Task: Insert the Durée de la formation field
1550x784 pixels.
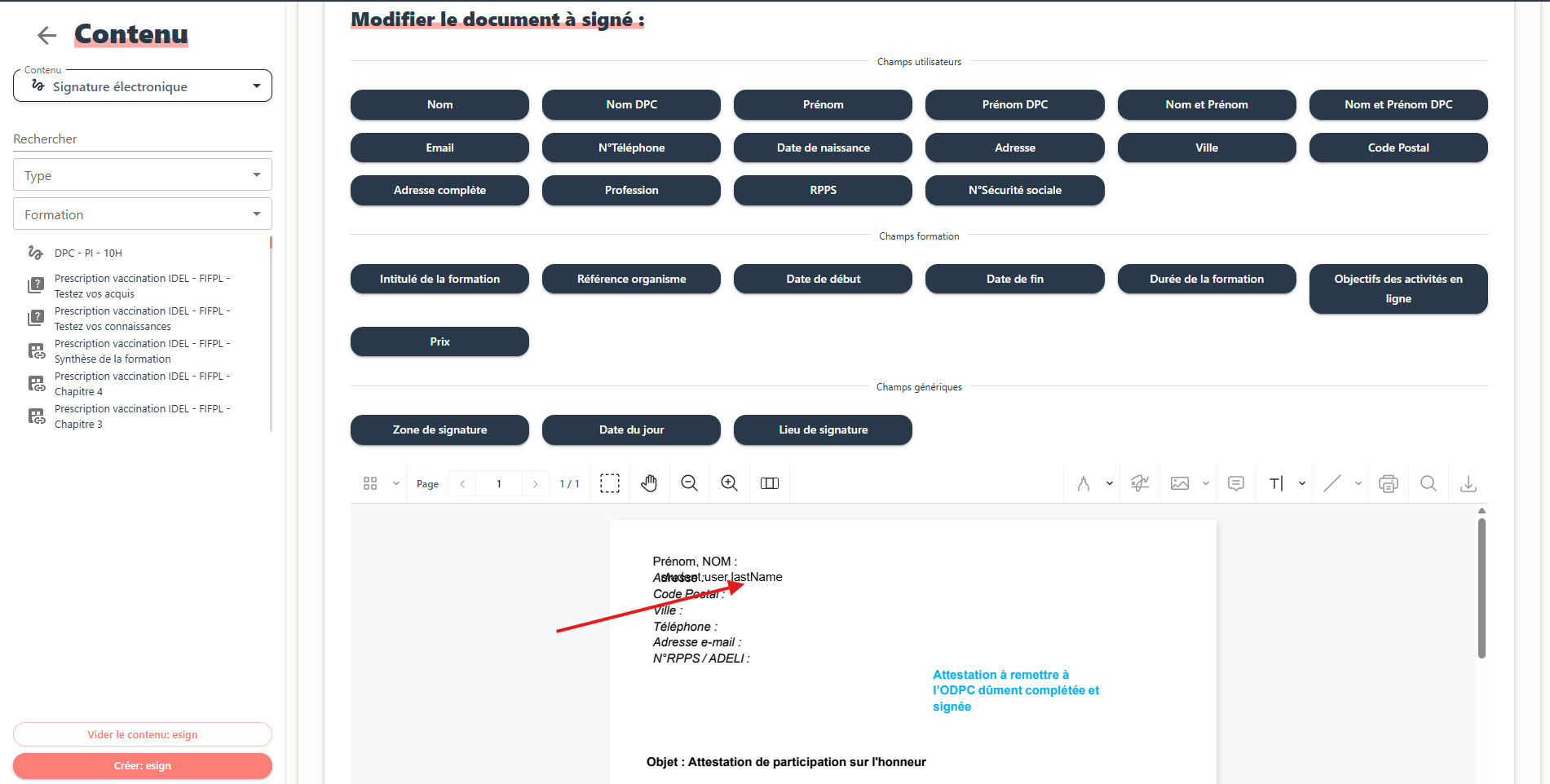Action: [1207, 279]
